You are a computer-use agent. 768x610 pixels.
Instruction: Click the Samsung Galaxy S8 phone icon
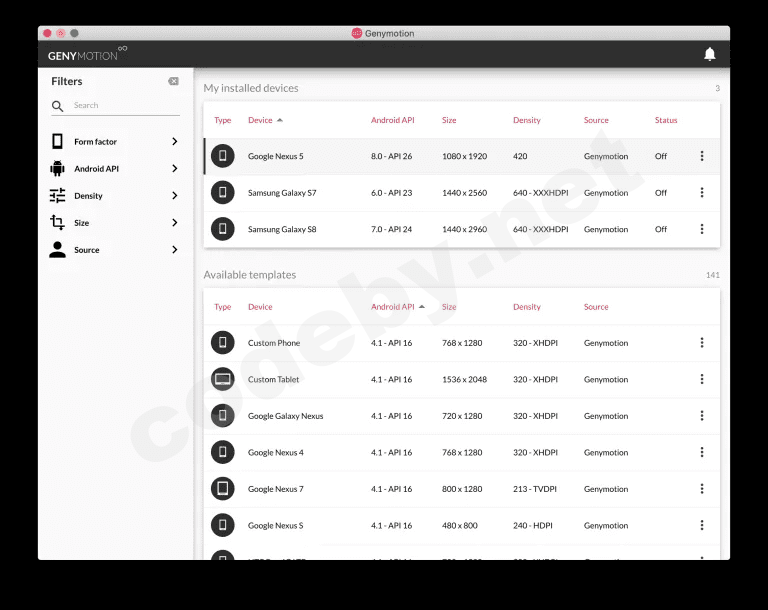(222, 229)
